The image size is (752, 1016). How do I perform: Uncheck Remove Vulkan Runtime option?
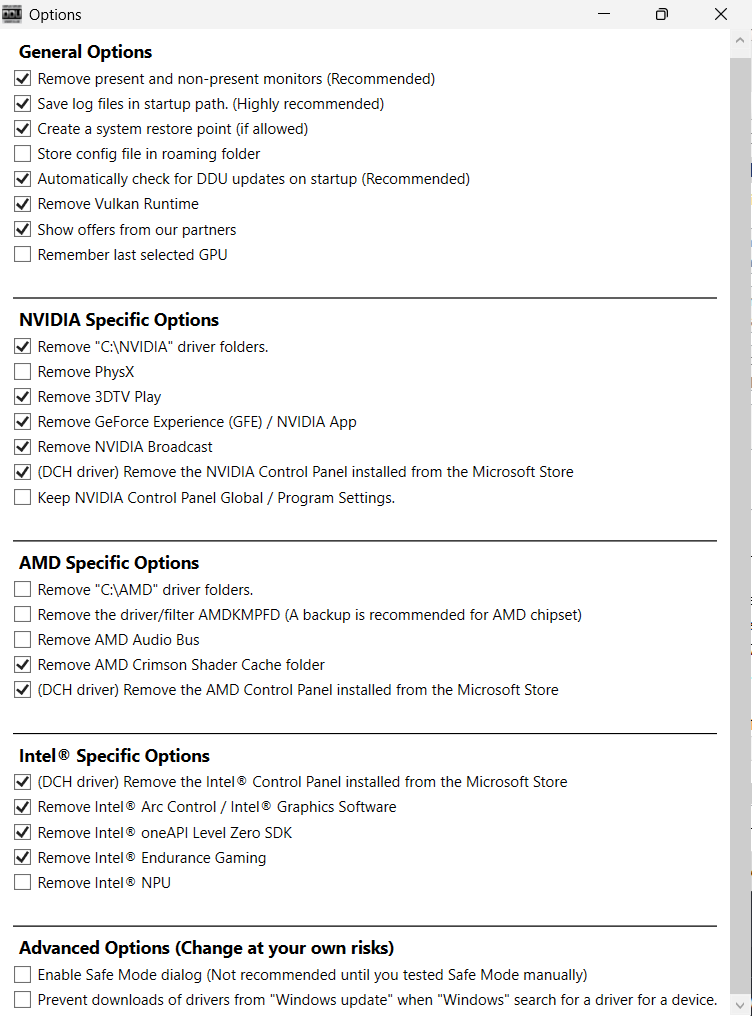coord(23,204)
